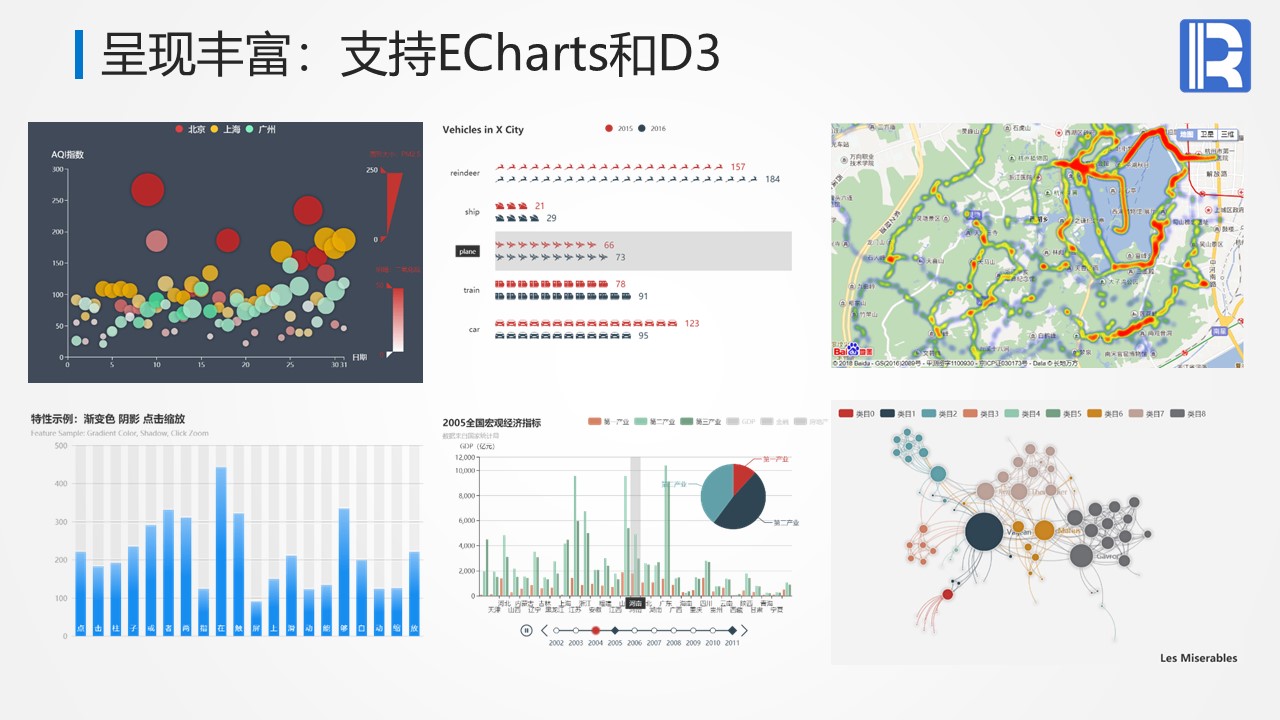This screenshot has height=720, width=1280.
Task: Go to previous year with timeline left arrow
Action: [x=544, y=630]
